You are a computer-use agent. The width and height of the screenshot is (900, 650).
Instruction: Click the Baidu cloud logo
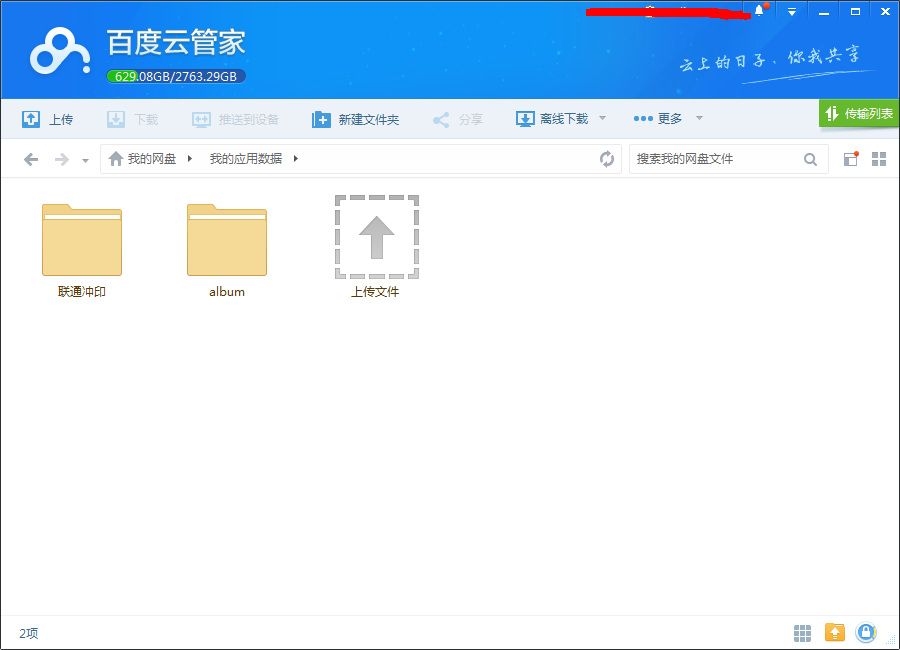point(60,51)
